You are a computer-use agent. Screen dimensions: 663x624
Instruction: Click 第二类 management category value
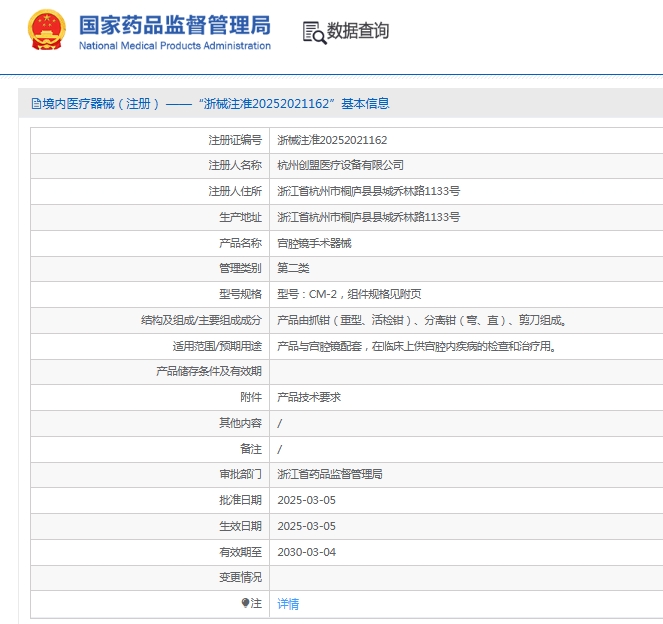pyautogui.click(x=293, y=268)
